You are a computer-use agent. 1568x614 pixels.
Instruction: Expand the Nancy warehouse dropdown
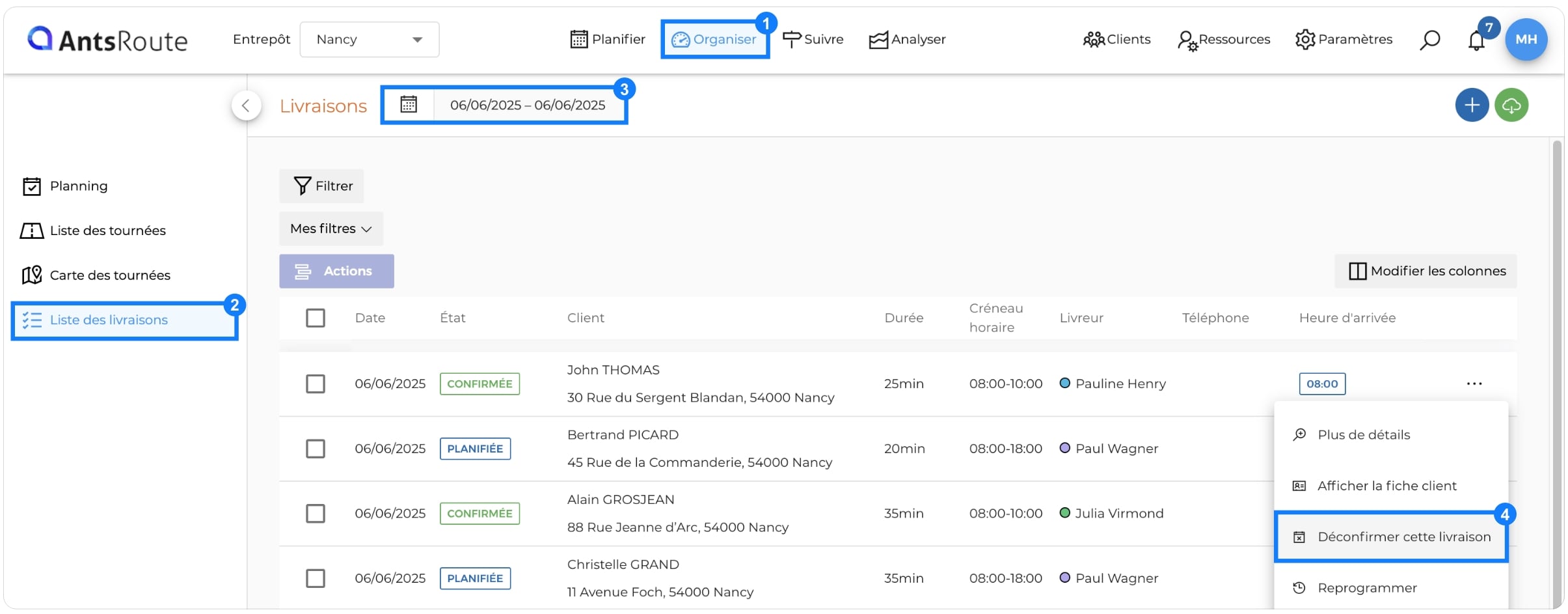tap(370, 40)
